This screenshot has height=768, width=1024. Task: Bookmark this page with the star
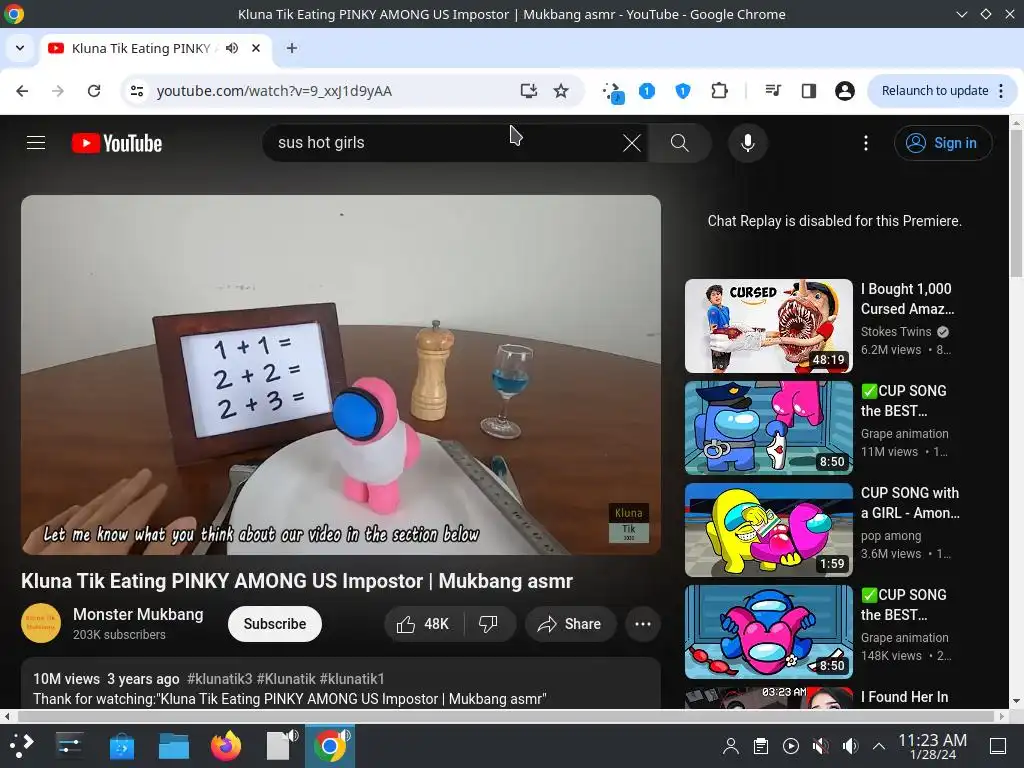point(561,91)
